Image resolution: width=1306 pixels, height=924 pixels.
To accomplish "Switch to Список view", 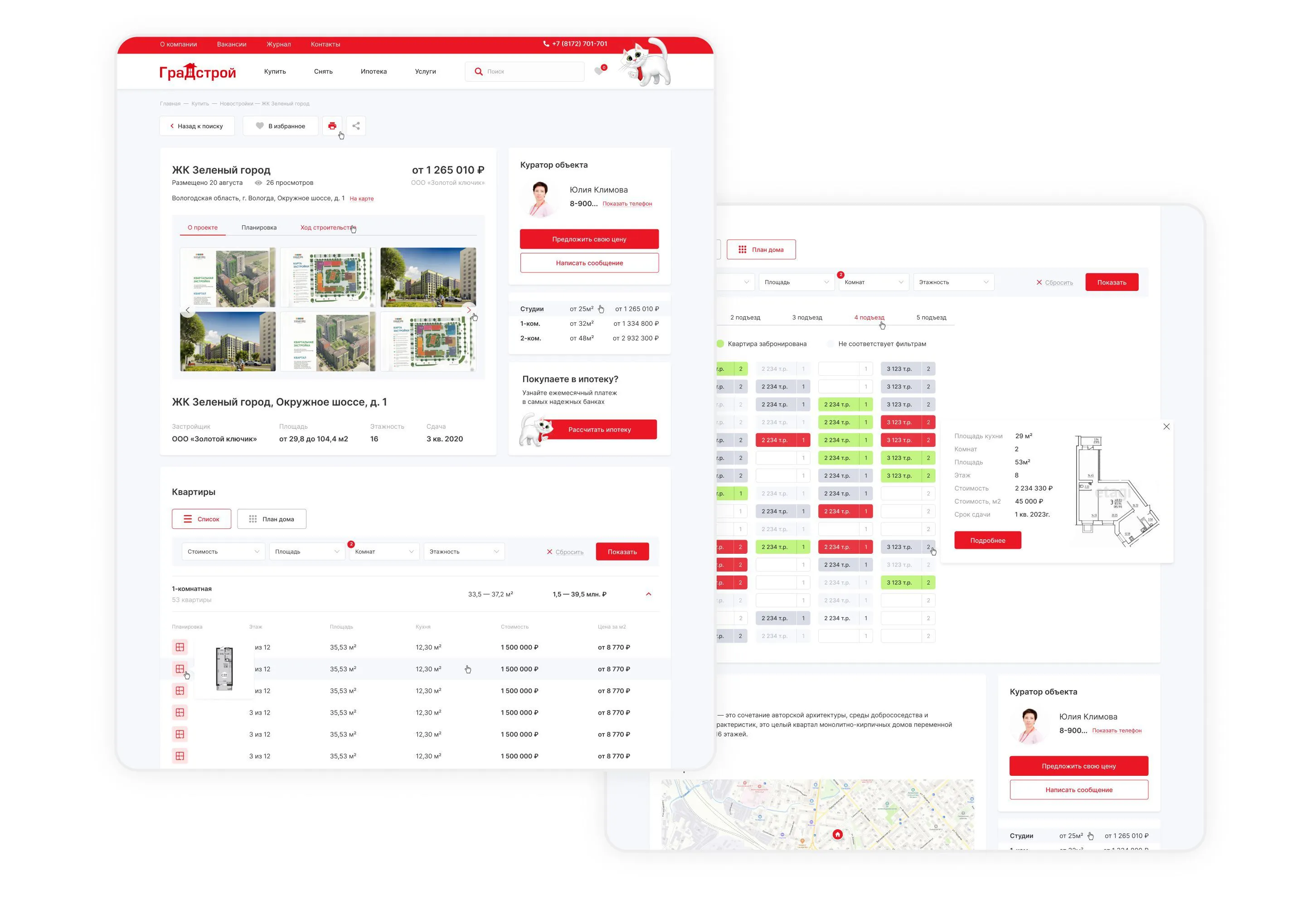I will (201, 519).
